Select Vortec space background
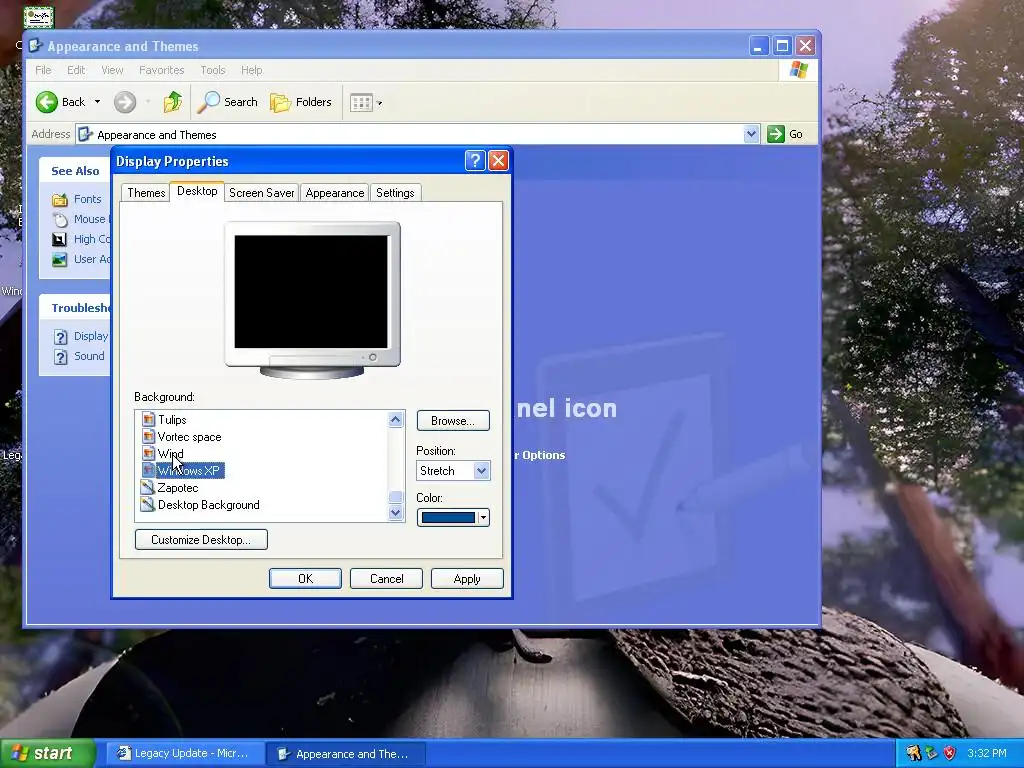1024x768 pixels. pyautogui.click(x=189, y=437)
